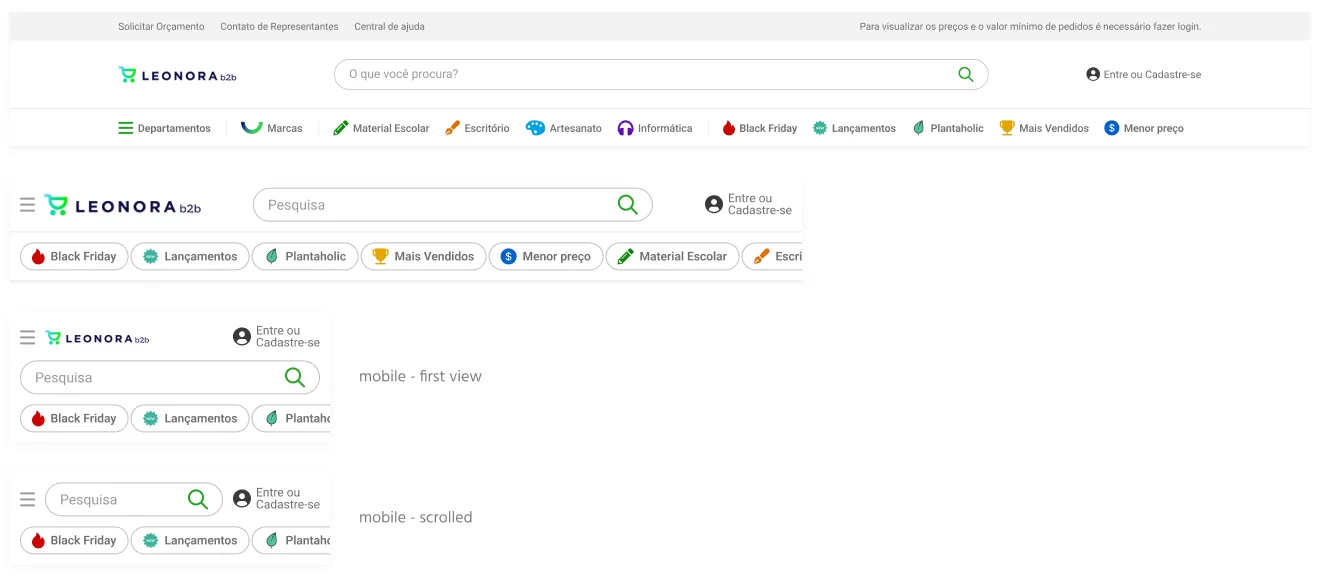Open Departamentos menu in desktop navigation
Screen dimensions: 1318x576
[164, 128]
